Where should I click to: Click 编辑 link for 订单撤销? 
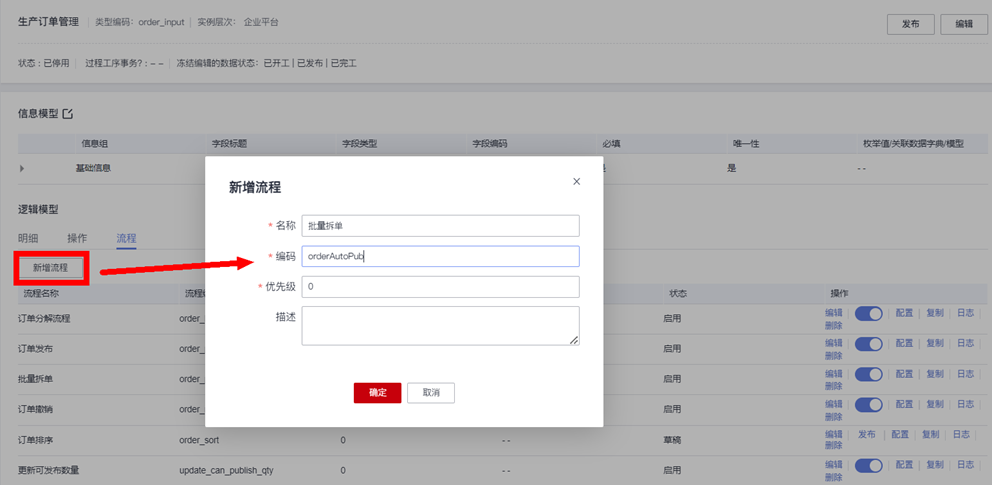tap(834, 403)
